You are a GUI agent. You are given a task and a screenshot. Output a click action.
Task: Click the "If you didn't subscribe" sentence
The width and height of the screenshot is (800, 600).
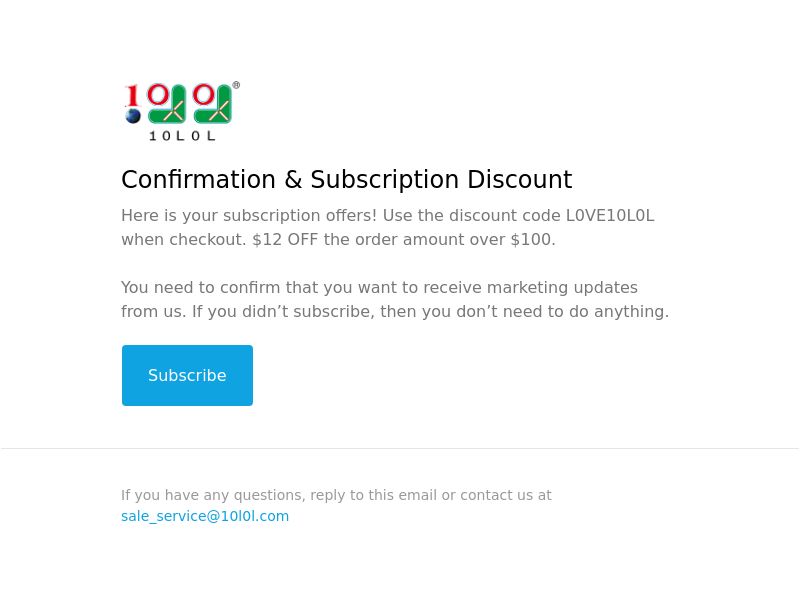(x=430, y=311)
